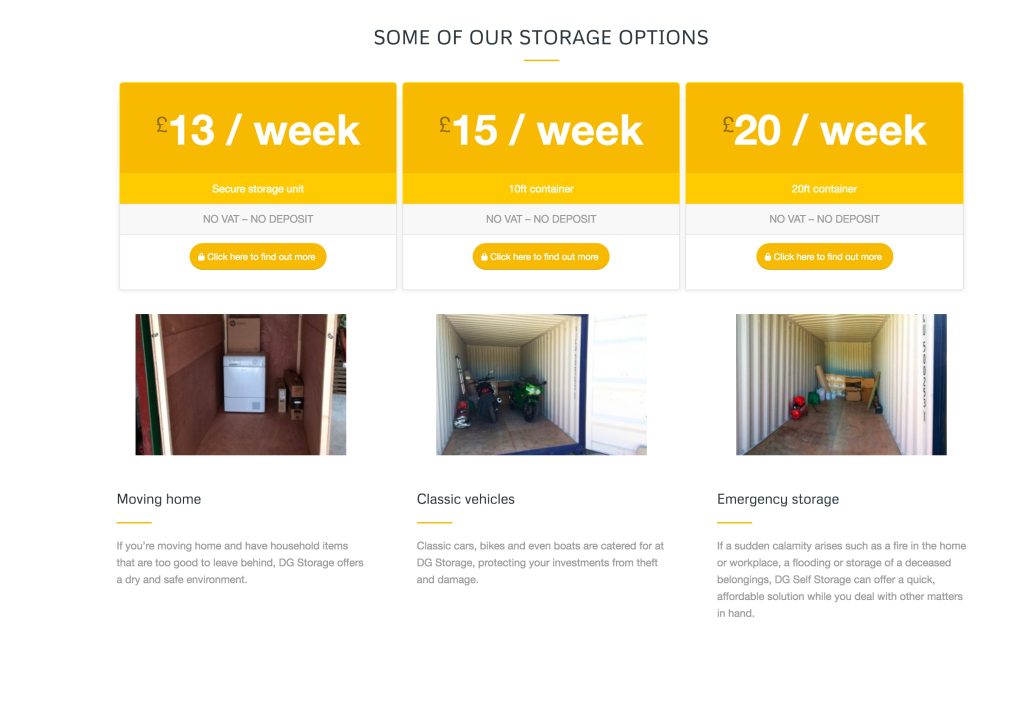Viewport: 1024px width, 704px height.
Task: Select the Emergency storage heading
Action: pyautogui.click(x=777, y=499)
